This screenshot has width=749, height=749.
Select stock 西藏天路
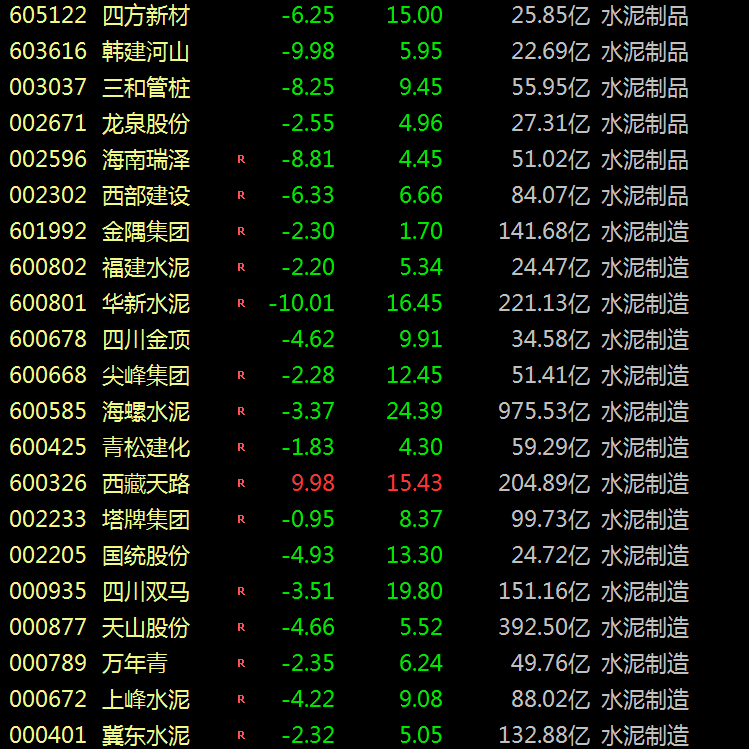tap(146, 483)
